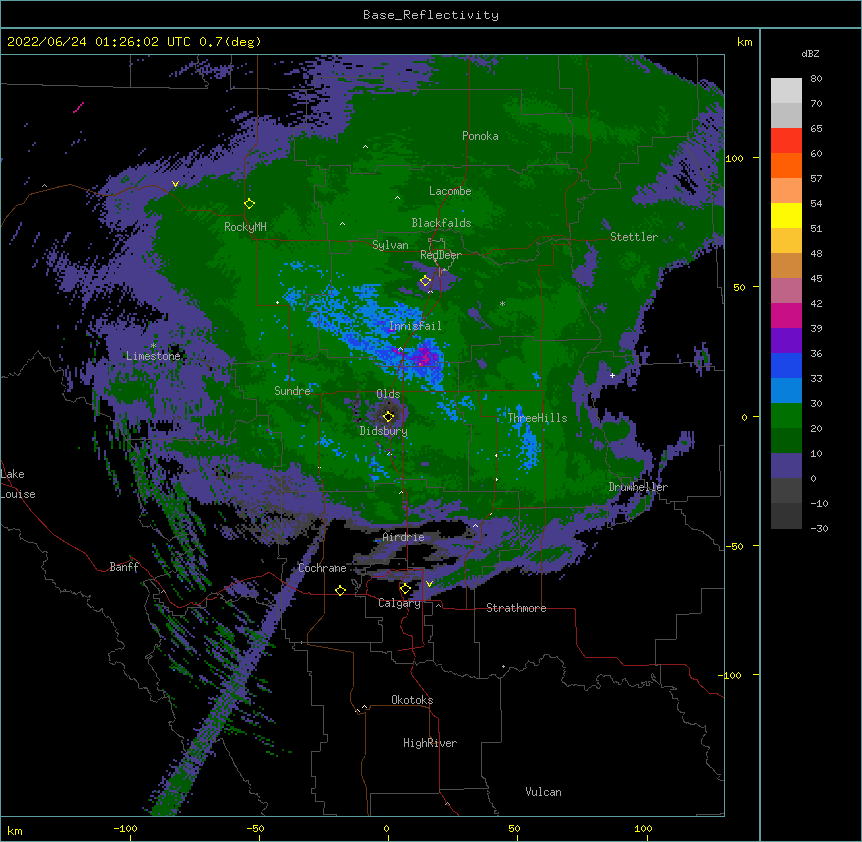Click the Okotoks town label
Image resolution: width=862 pixels, height=842 pixels.
click(412, 700)
